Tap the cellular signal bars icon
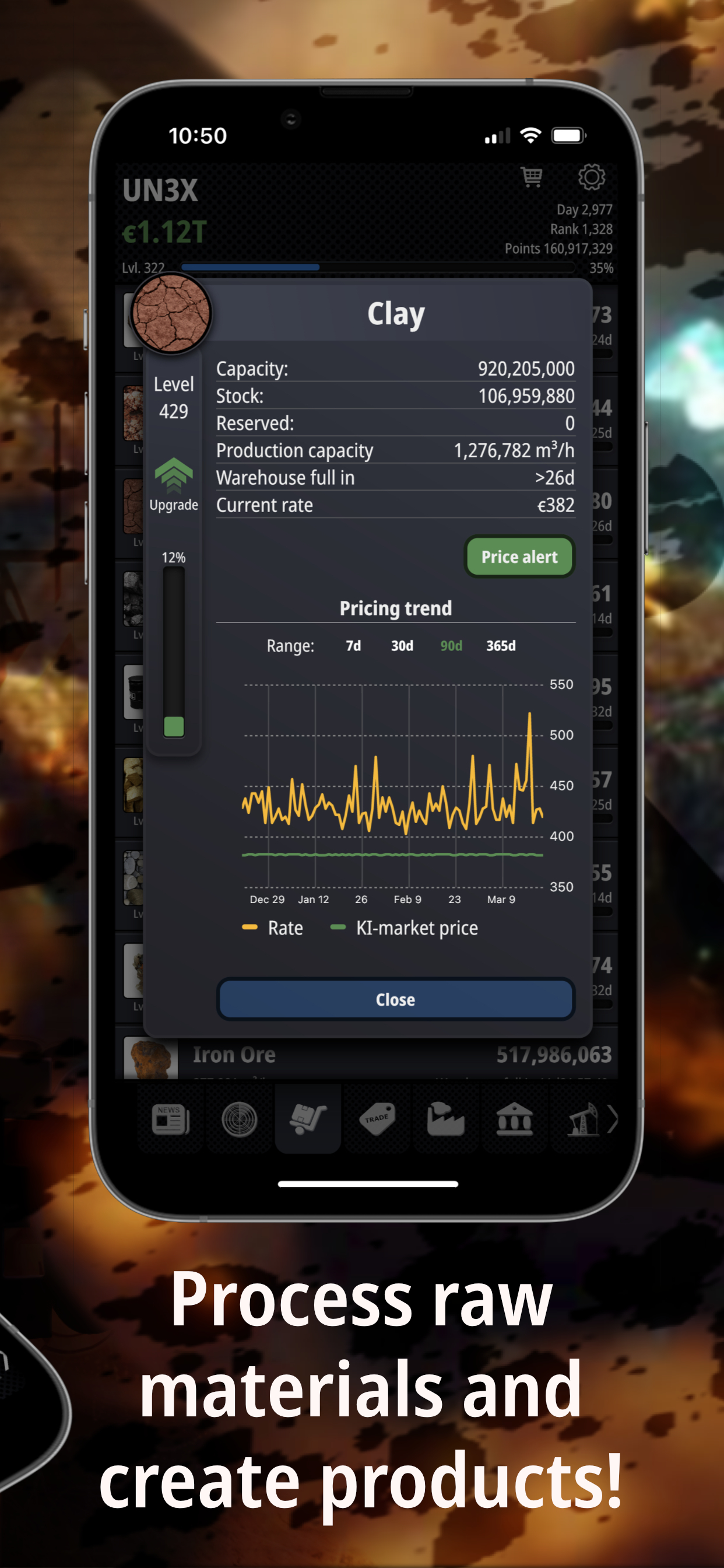The height and width of the screenshot is (1568, 724). pos(497,136)
